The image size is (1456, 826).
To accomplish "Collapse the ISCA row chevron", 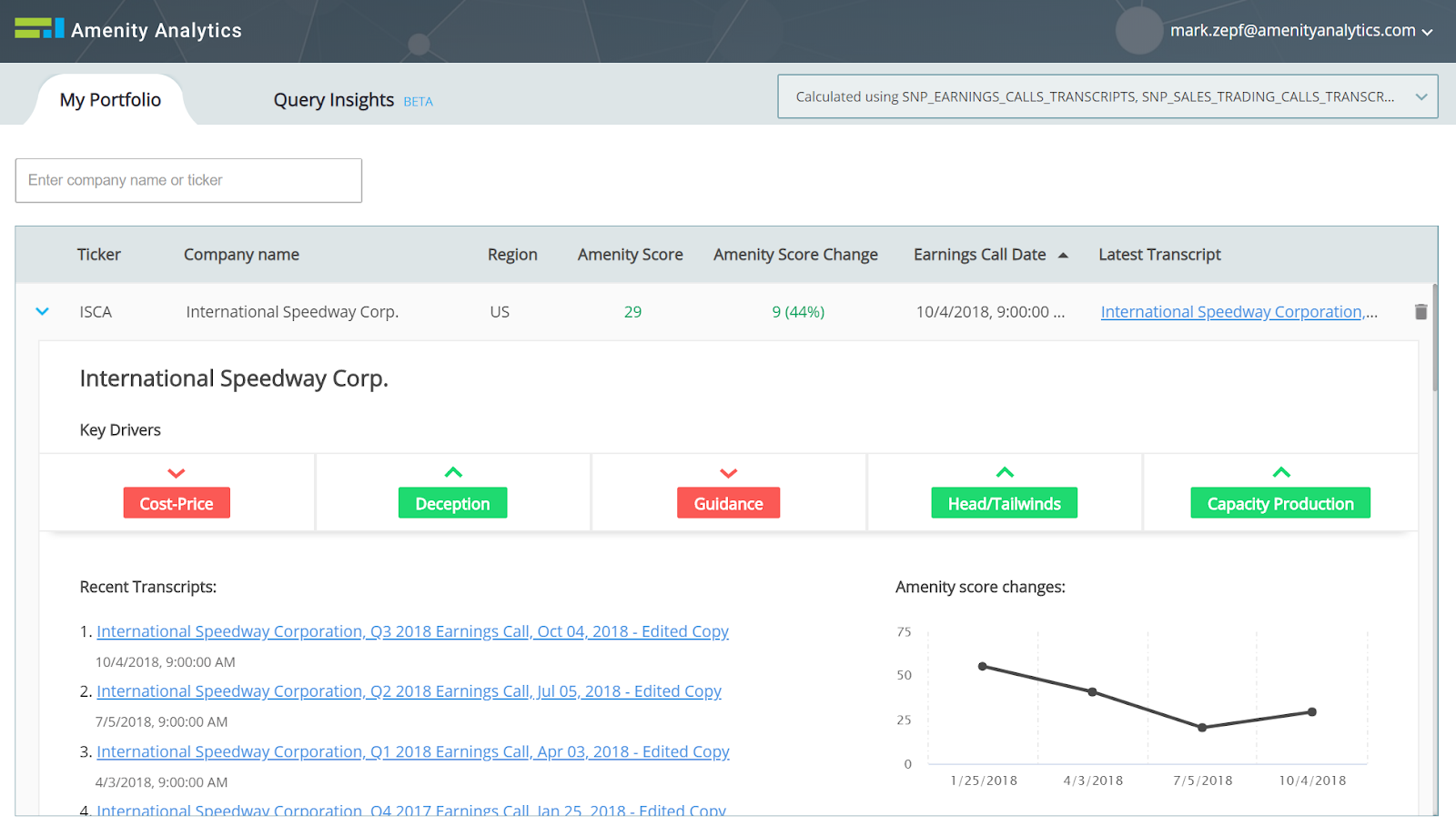I will pyautogui.click(x=42, y=311).
